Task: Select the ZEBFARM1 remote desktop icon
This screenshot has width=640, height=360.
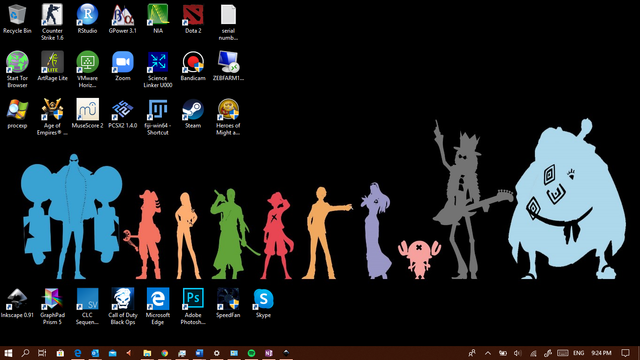Action: pyautogui.click(x=228, y=67)
